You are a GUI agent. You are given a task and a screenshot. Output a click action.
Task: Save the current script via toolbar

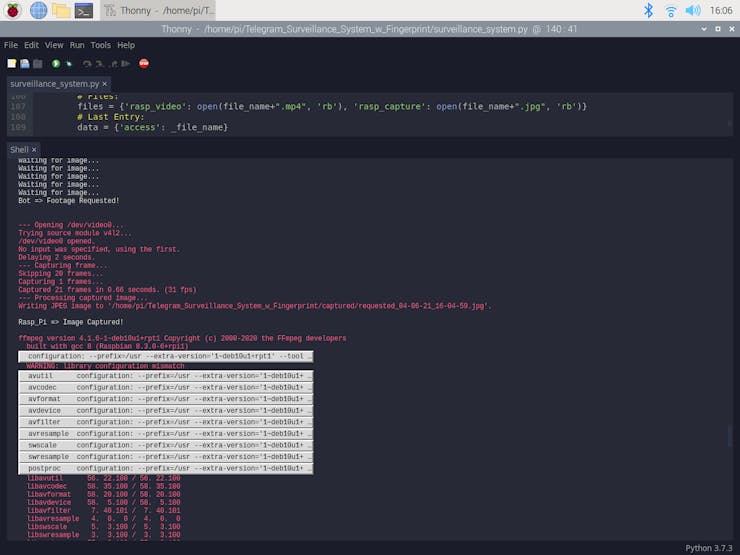(x=39, y=63)
